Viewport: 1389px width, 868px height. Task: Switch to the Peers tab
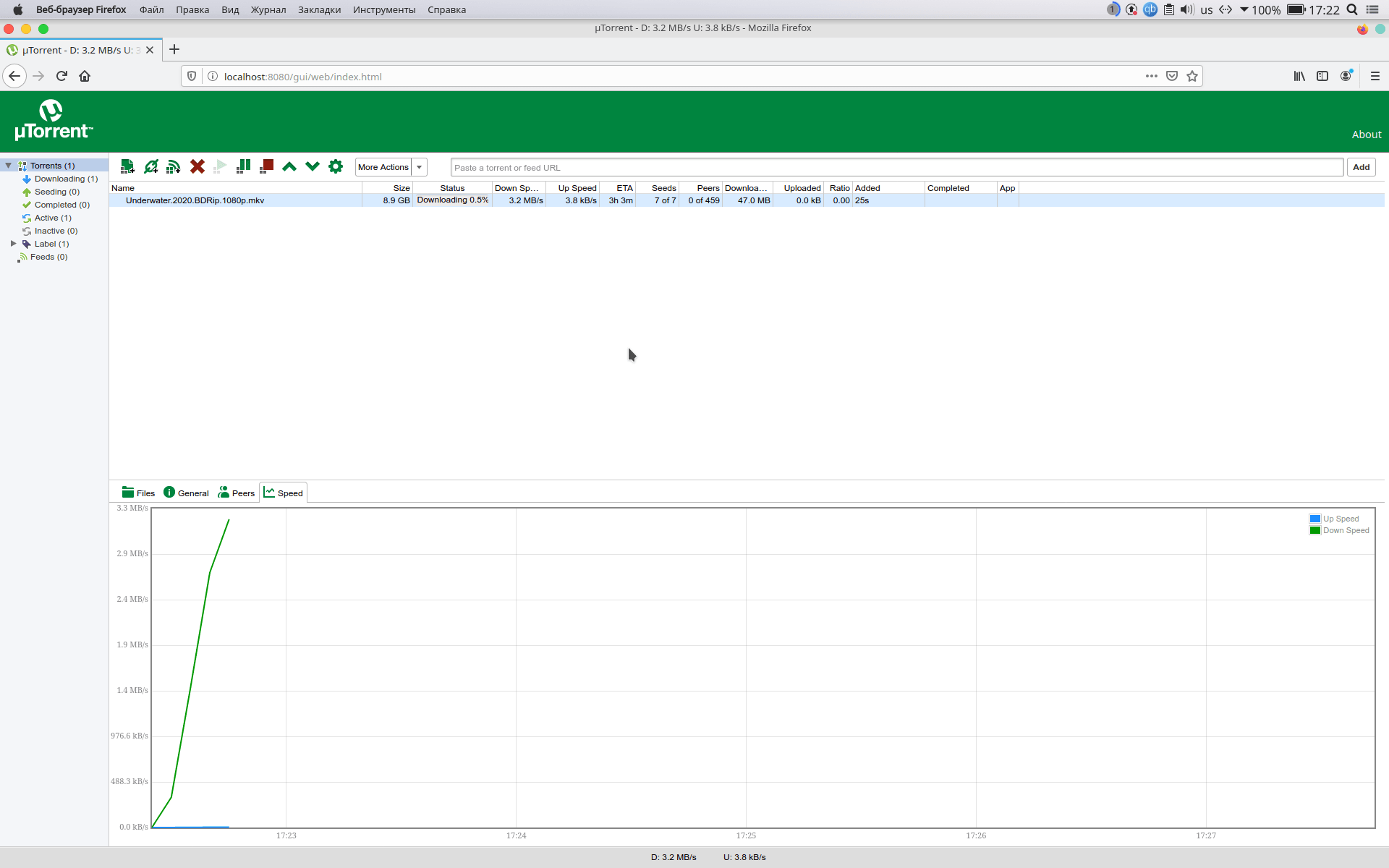237,493
